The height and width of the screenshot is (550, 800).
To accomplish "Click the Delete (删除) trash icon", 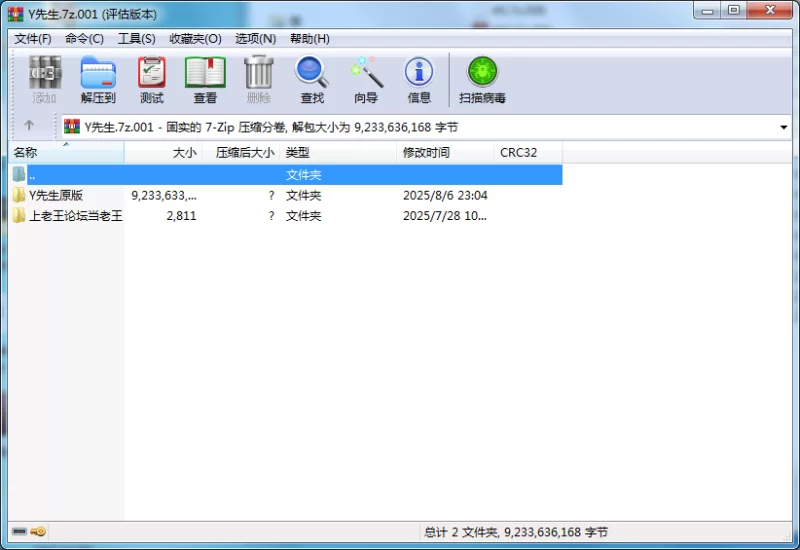I will [x=259, y=79].
